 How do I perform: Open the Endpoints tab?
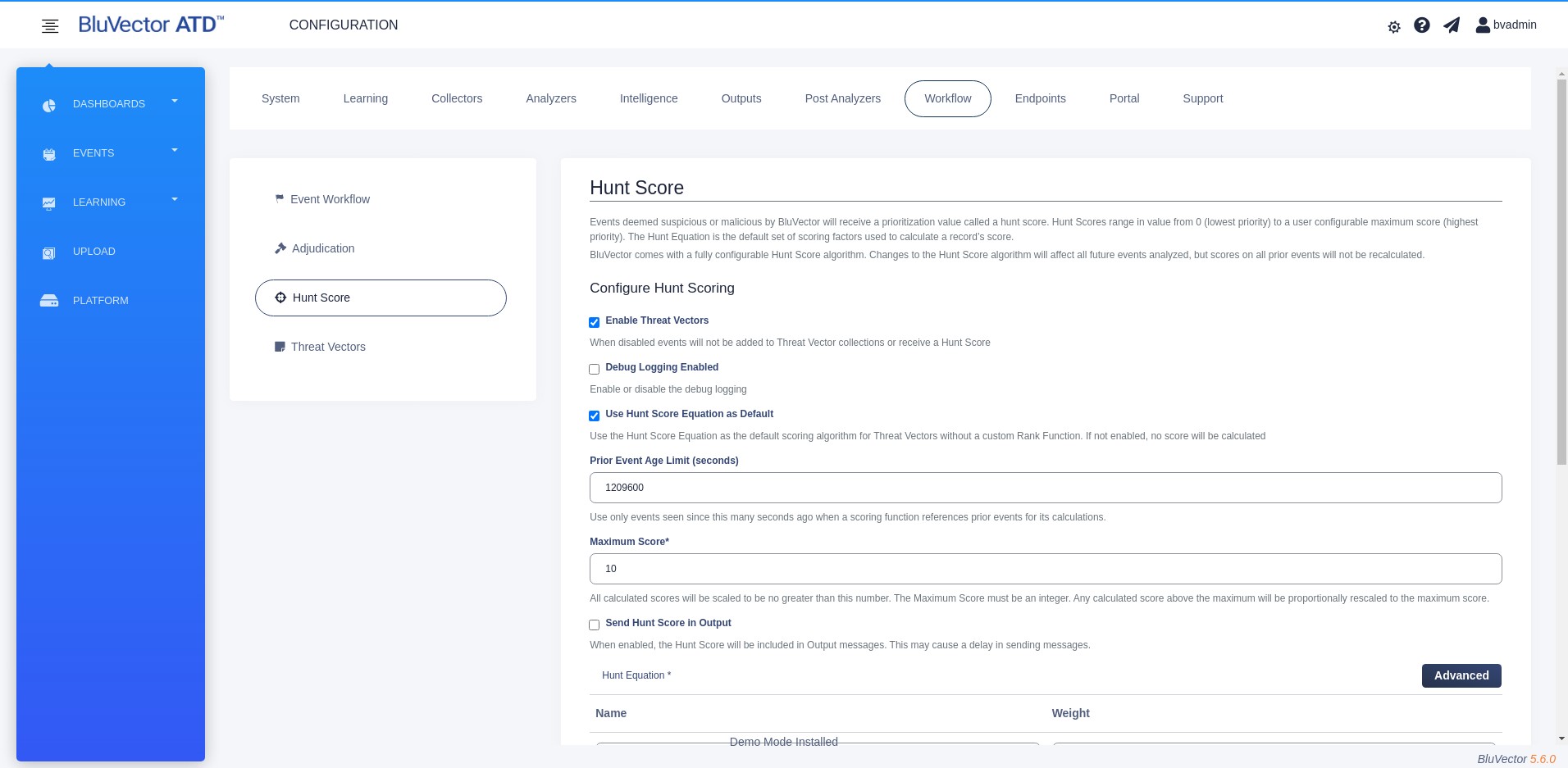coord(1041,98)
